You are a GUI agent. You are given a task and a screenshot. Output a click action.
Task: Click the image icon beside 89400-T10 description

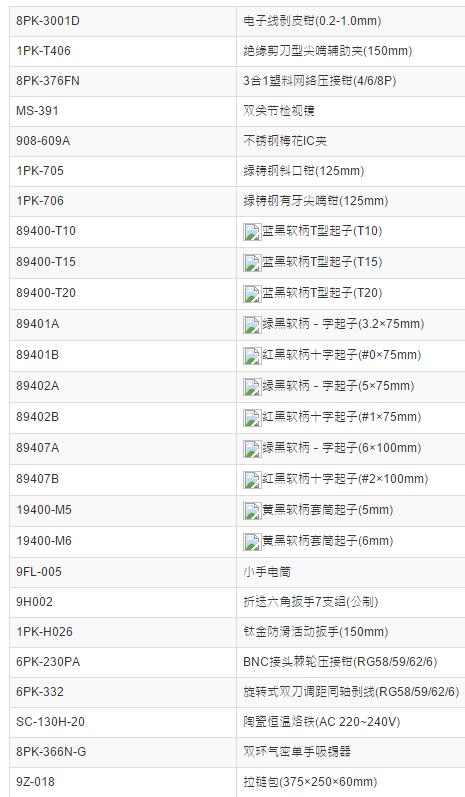[252, 232]
